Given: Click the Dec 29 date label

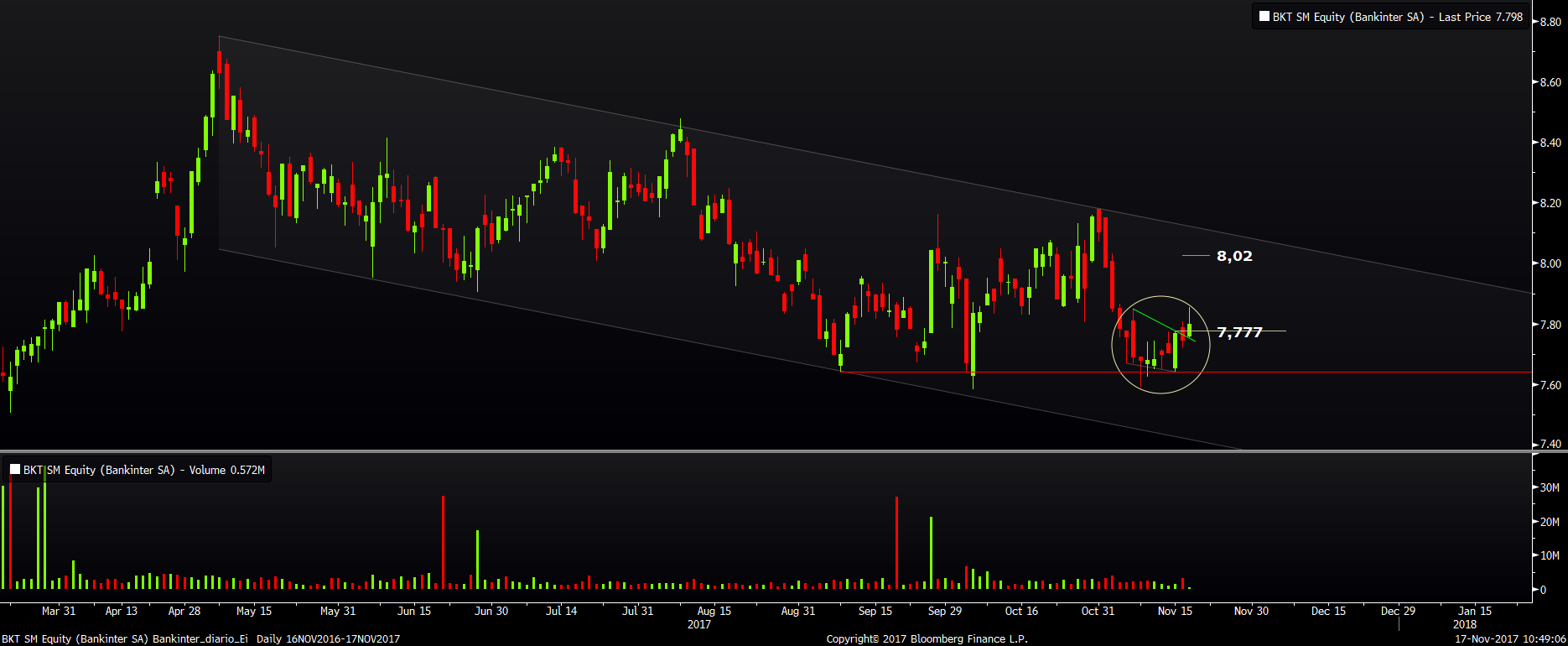Looking at the screenshot, I should pos(1398,611).
